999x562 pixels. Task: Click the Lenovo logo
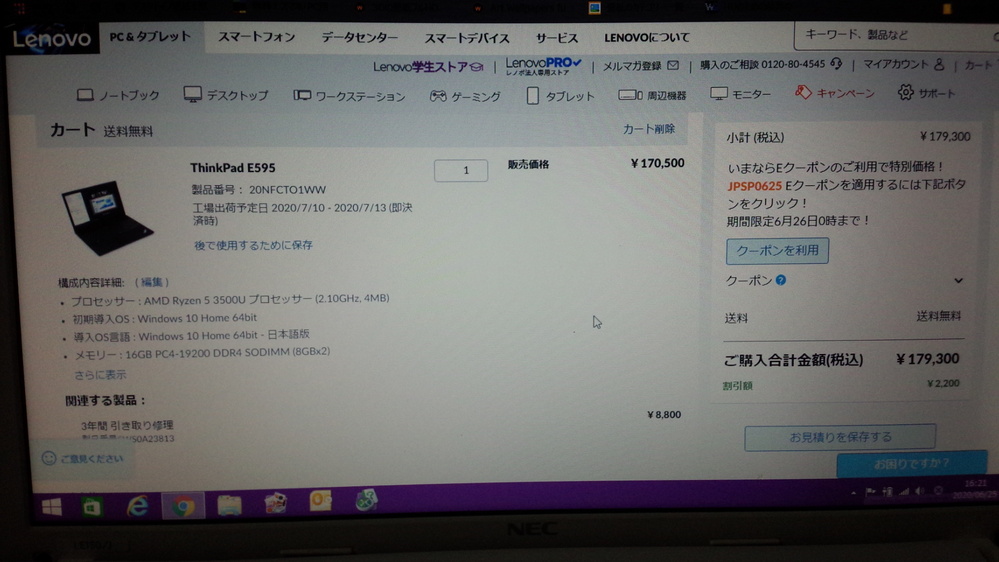click(52, 39)
